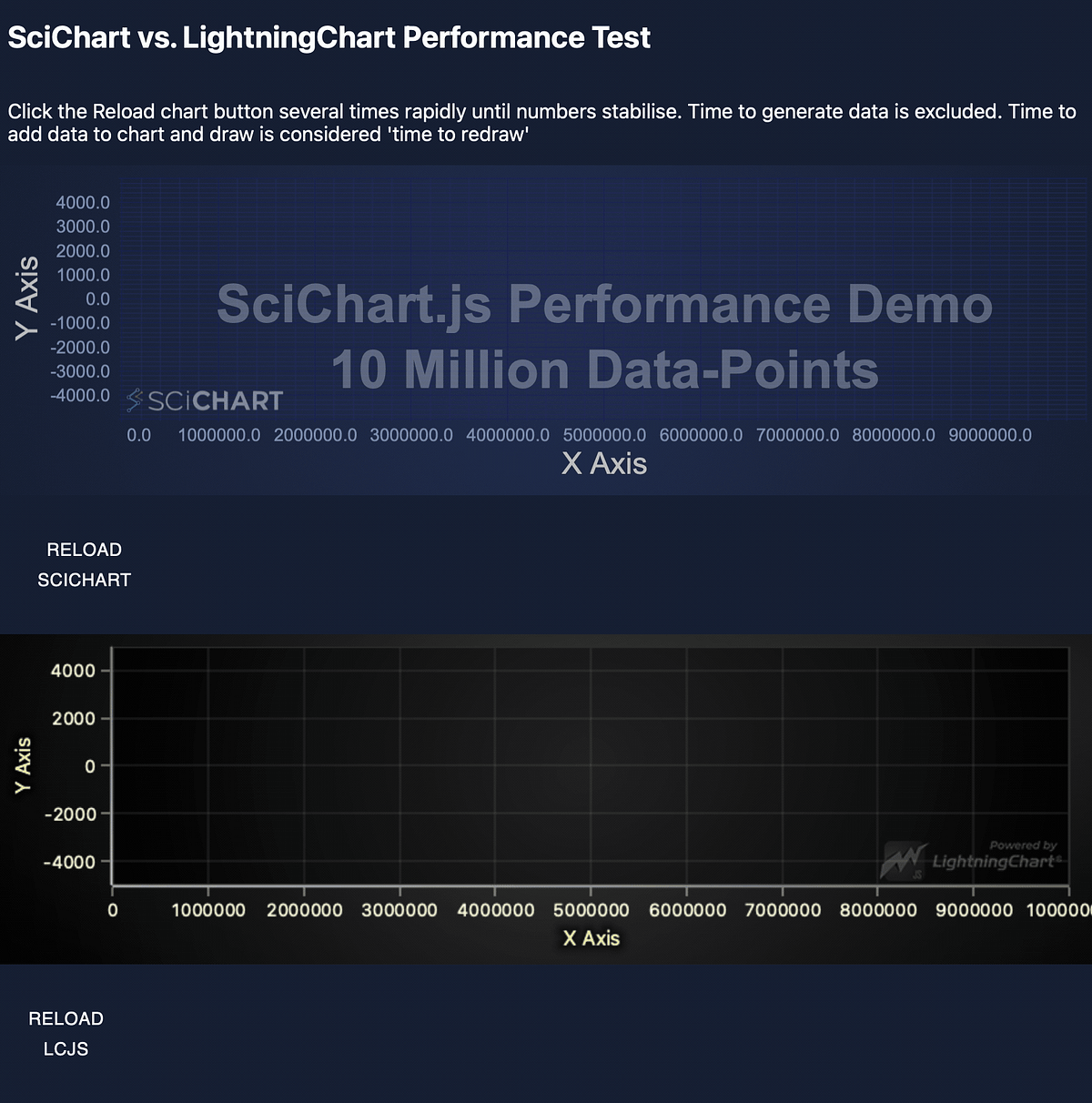Viewport: 1092px width, 1103px height.
Task: Select the 0.0 origin tick on the SciChart axis
Action: click(x=138, y=435)
